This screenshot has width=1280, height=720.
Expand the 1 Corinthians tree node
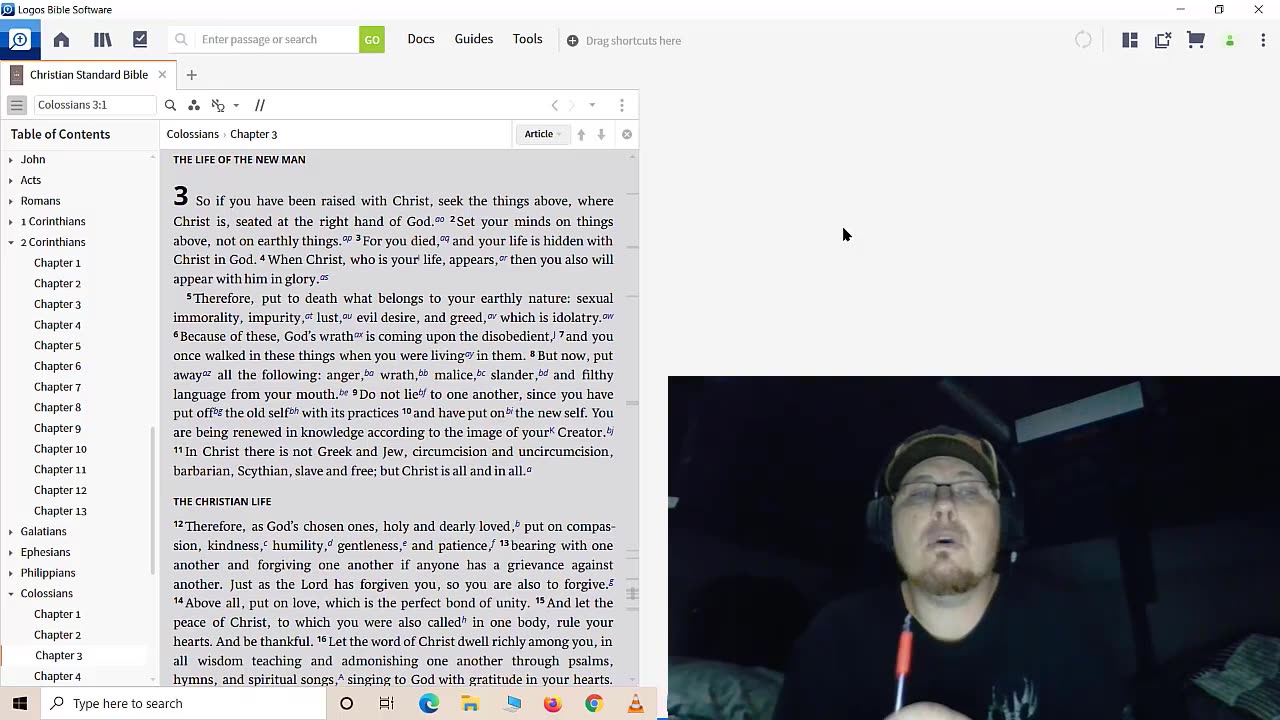coord(11,222)
